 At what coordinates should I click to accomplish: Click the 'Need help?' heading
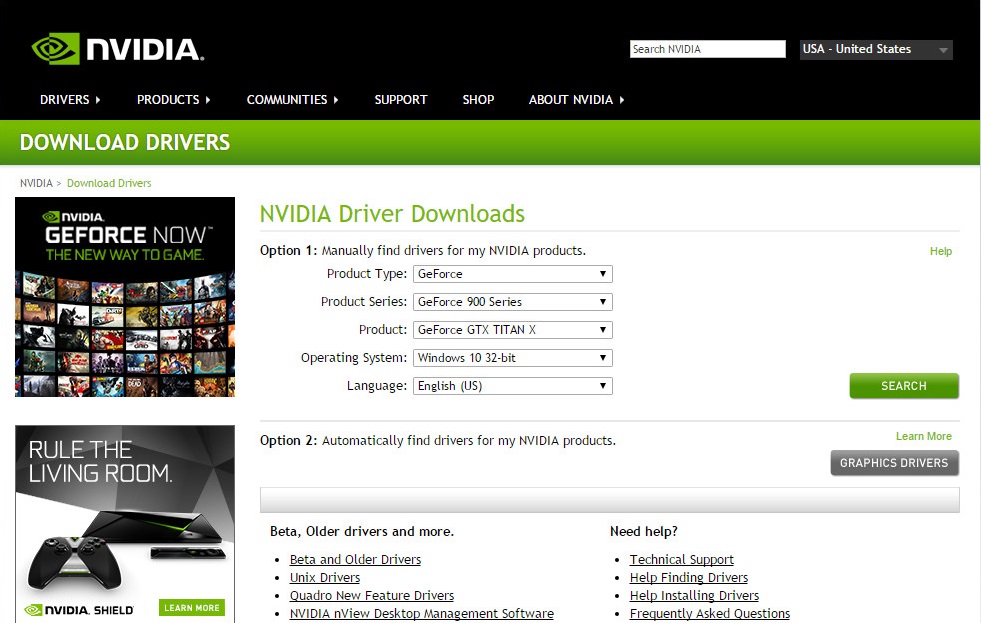[644, 531]
